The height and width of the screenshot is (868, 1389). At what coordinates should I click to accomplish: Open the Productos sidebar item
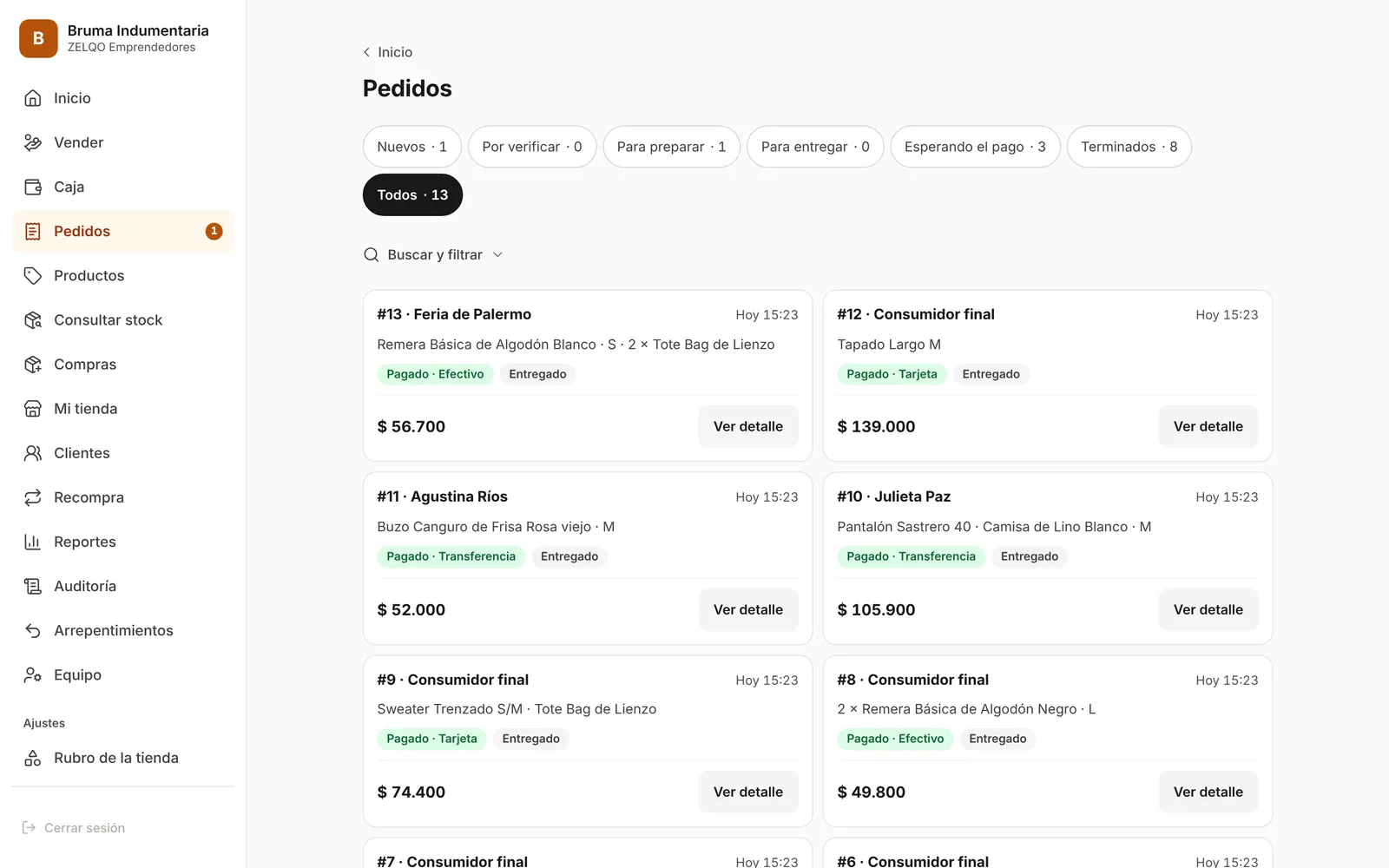123,275
